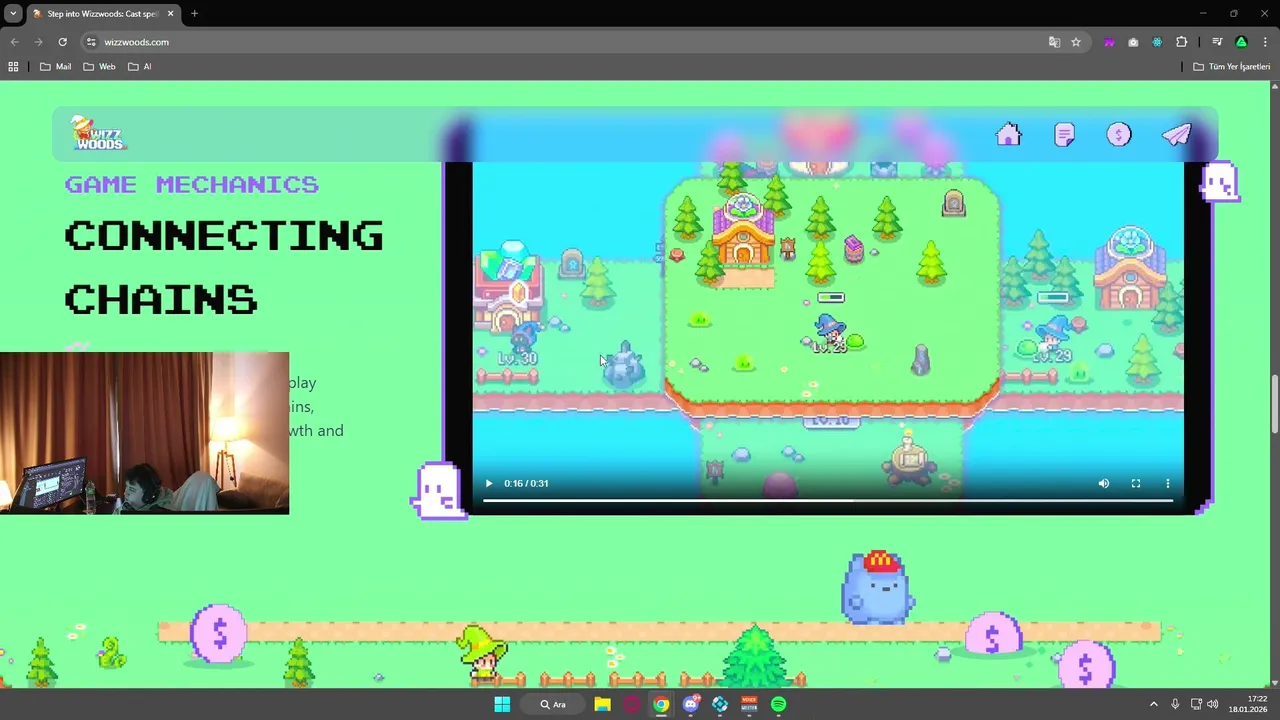Bookmark this page with star icon
This screenshot has width=1280, height=720.
click(x=1076, y=42)
